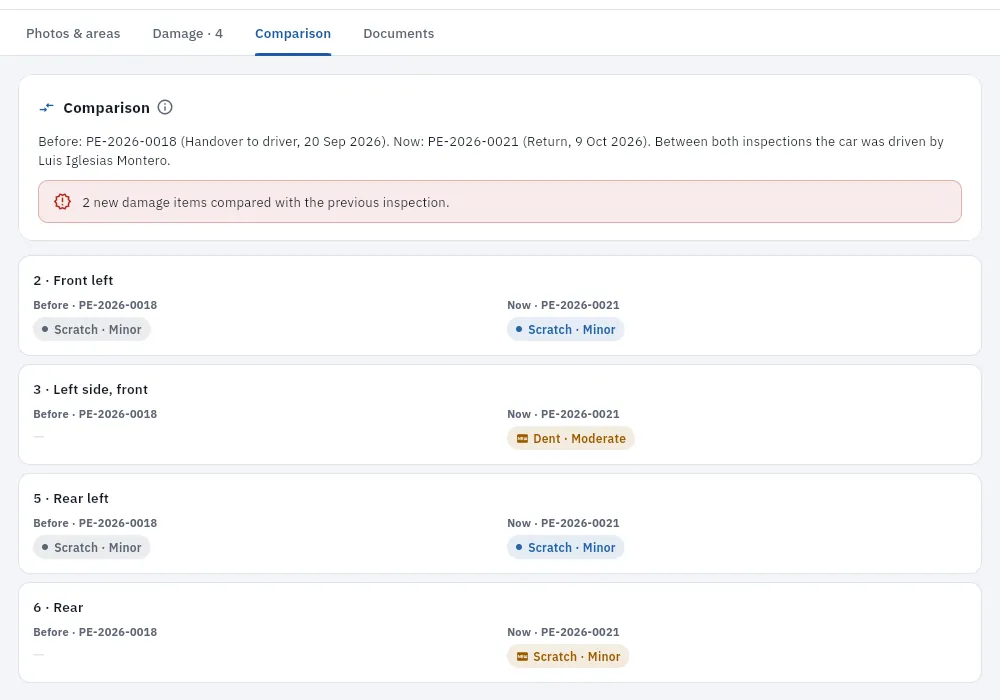1000x700 pixels.
Task: Click the Before Scratch · Minor badge for Rear left
Action: 92,548
